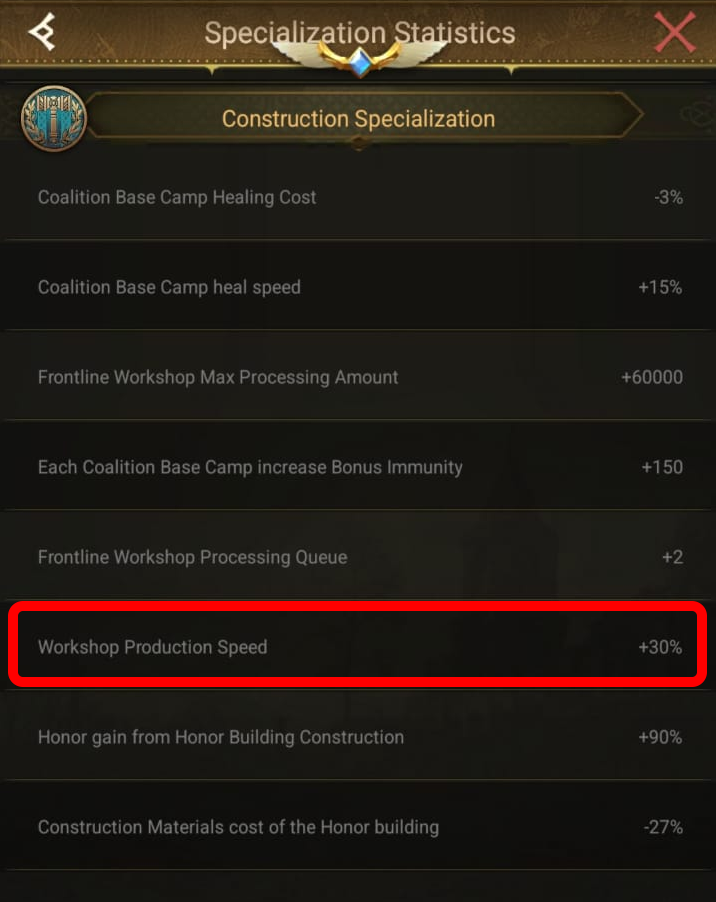
Task: Close the Specialization Statistics window
Action: click(x=675, y=32)
